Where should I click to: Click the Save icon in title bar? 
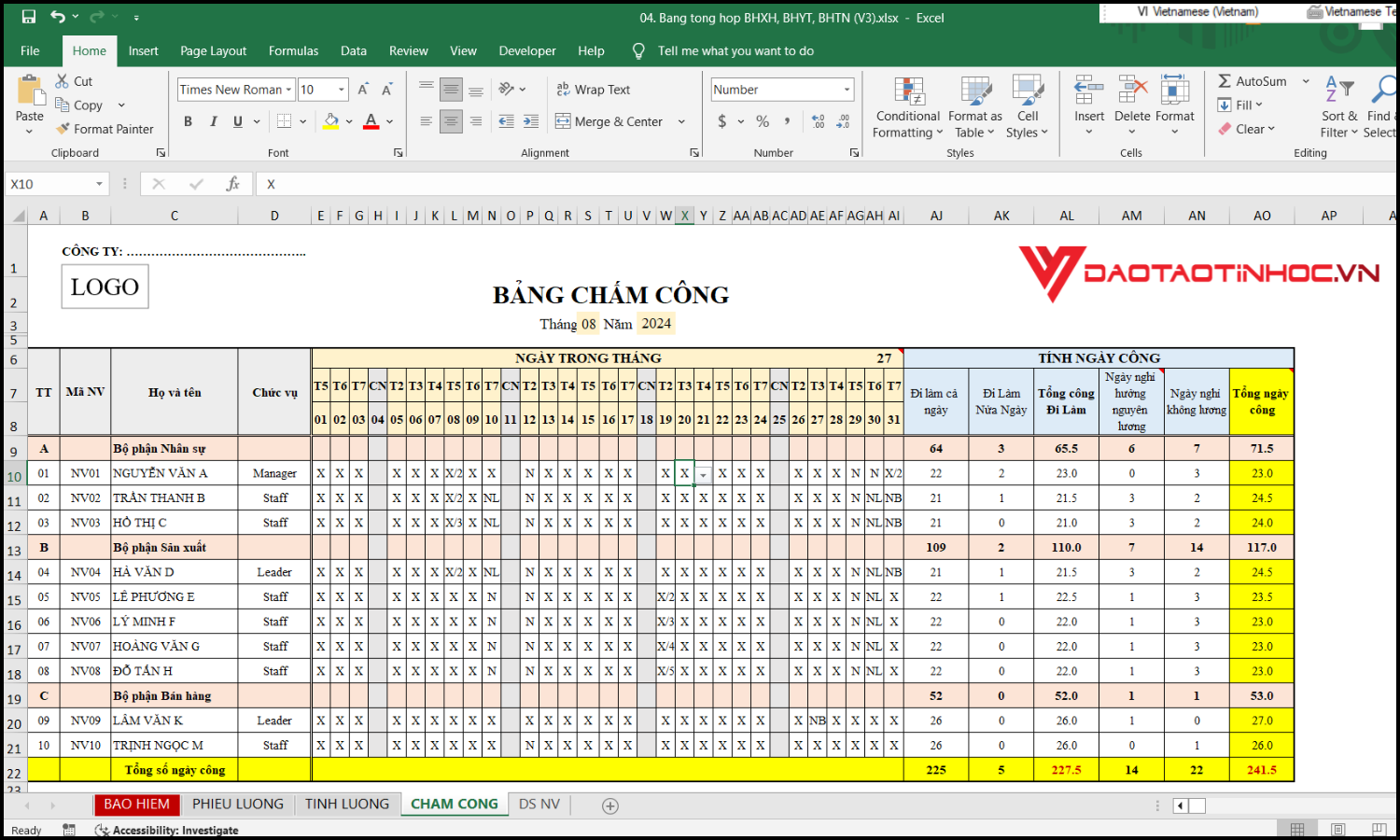click(x=28, y=17)
